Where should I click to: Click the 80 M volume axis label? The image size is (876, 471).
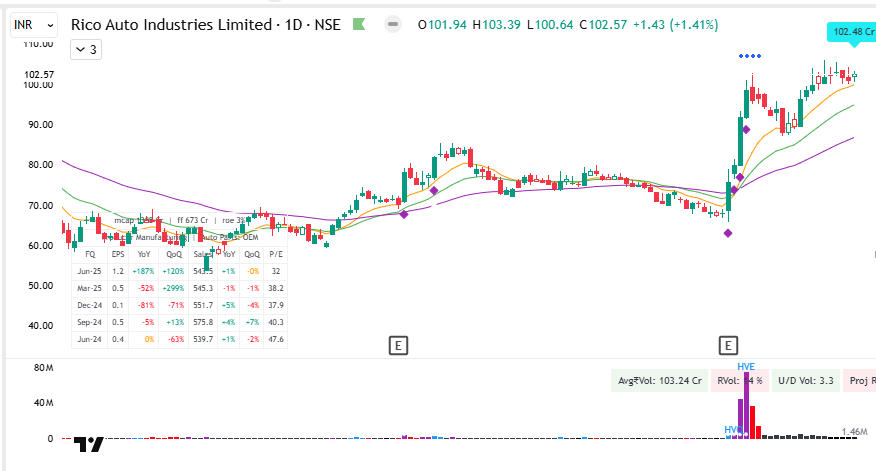(43, 368)
